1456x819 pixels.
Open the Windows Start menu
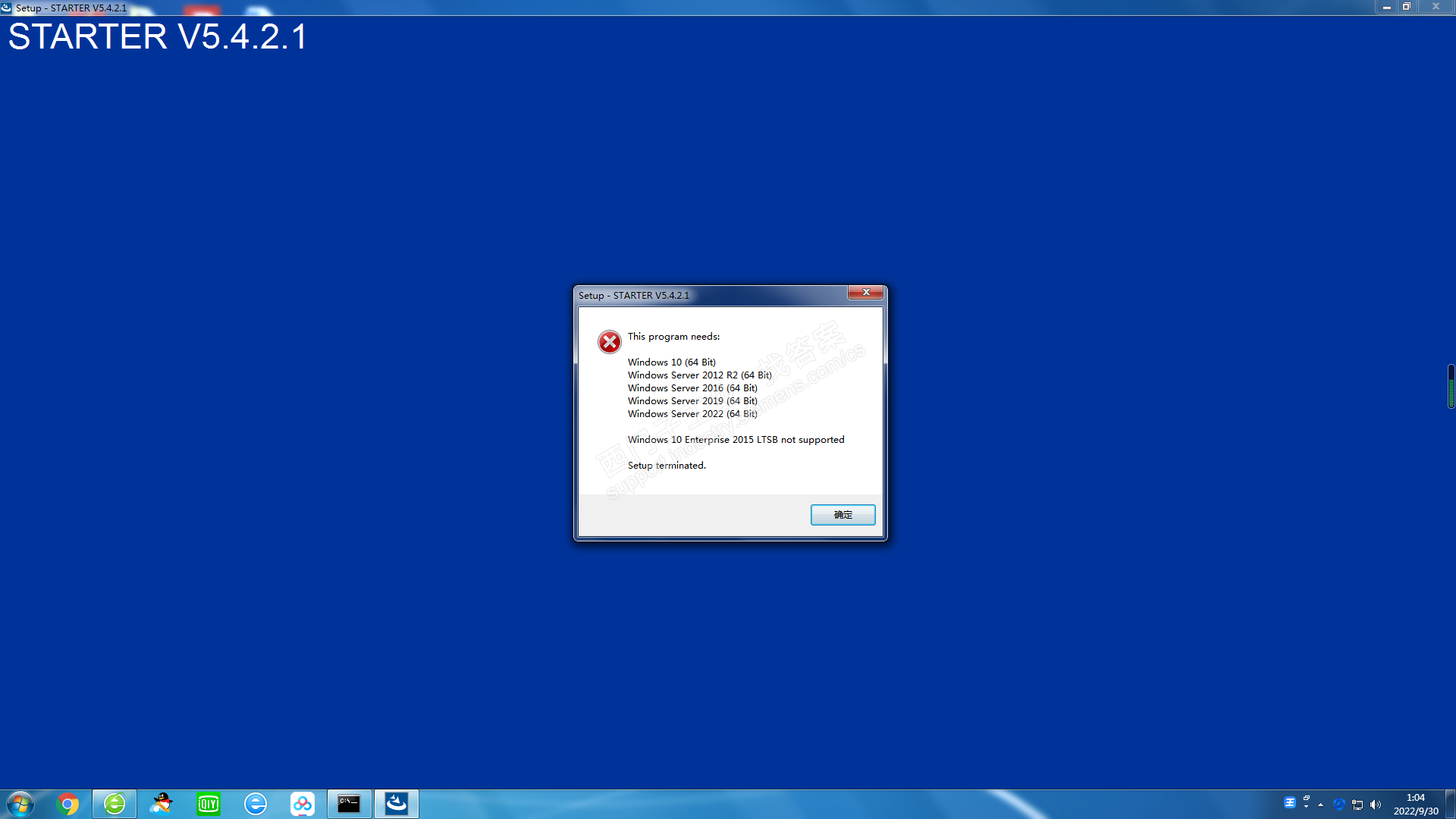point(20,804)
